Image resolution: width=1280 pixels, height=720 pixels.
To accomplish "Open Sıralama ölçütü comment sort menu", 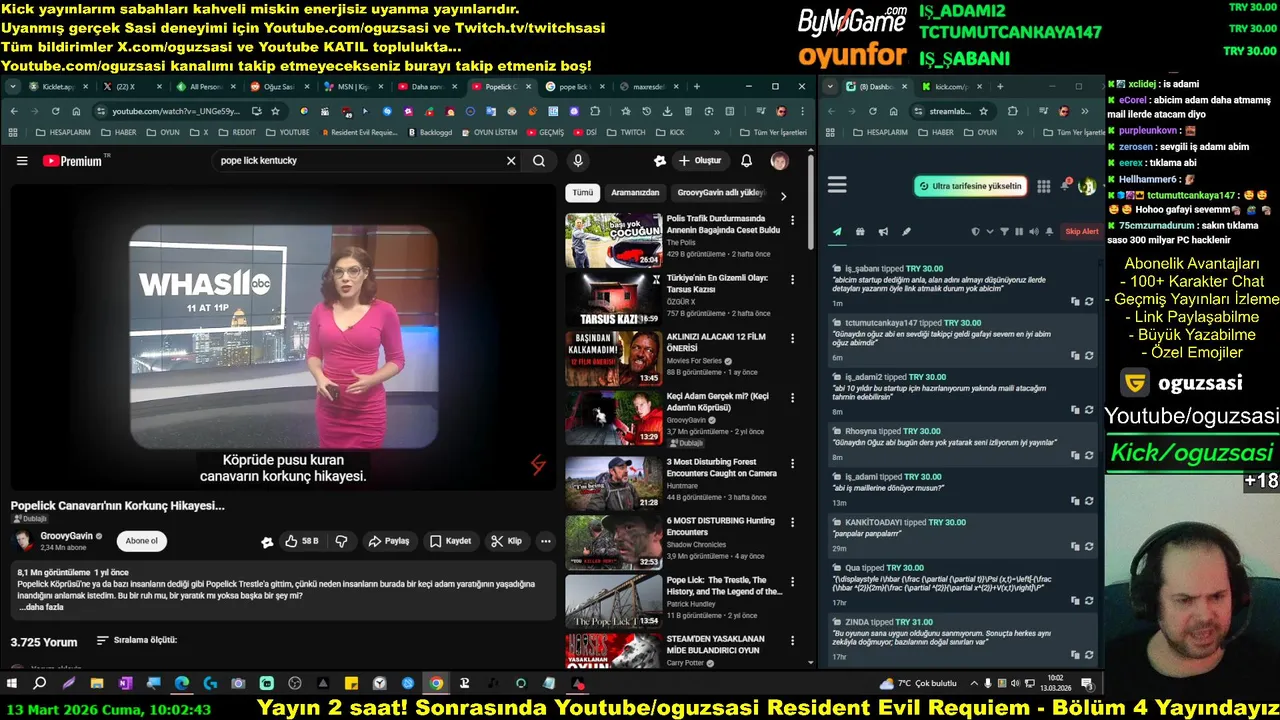I will pyautogui.click(x=136, y=640).
